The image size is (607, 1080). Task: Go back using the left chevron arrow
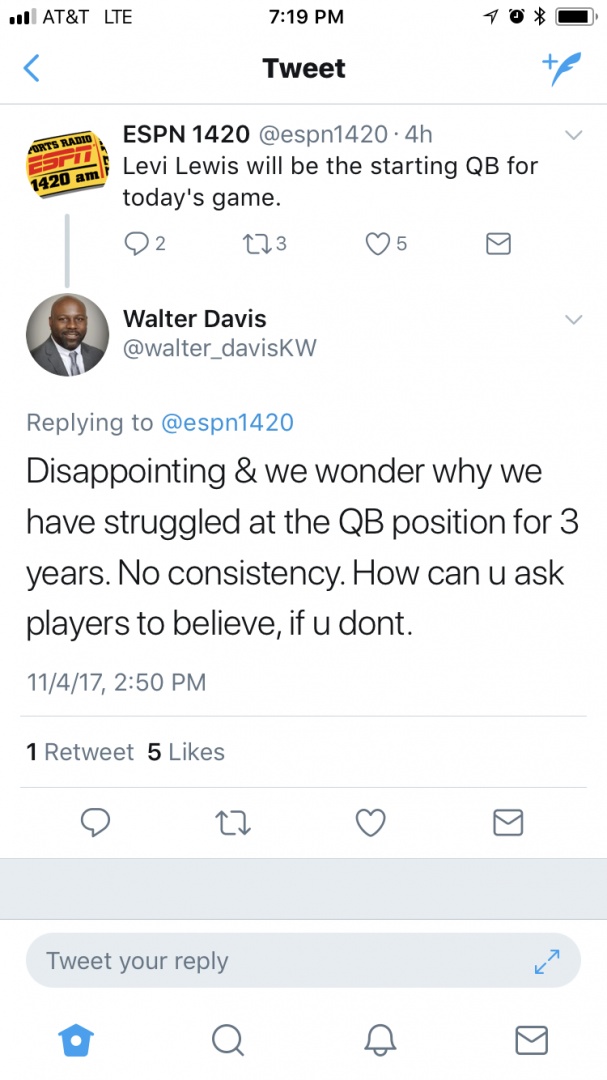point(32,69)
